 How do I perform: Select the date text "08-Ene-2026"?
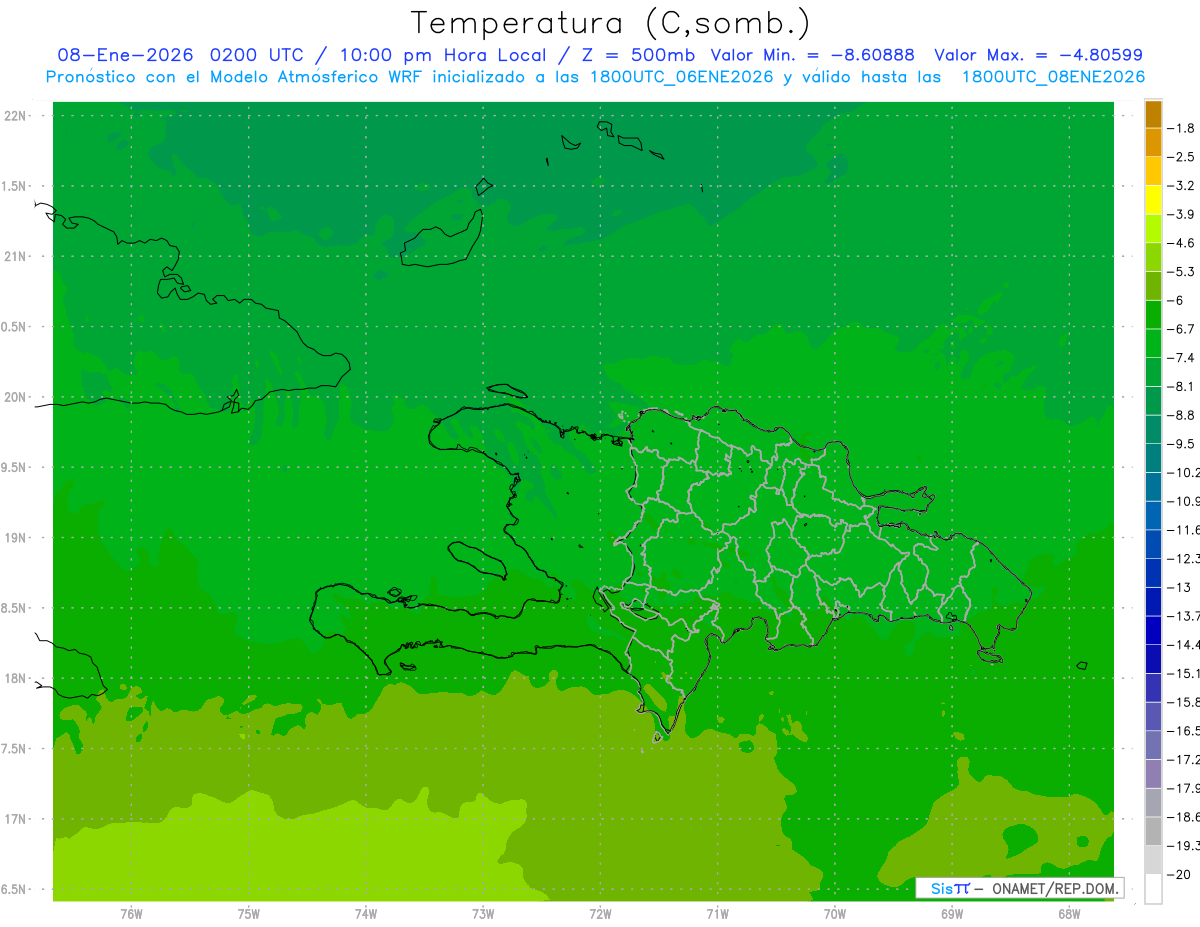(125, 55)
